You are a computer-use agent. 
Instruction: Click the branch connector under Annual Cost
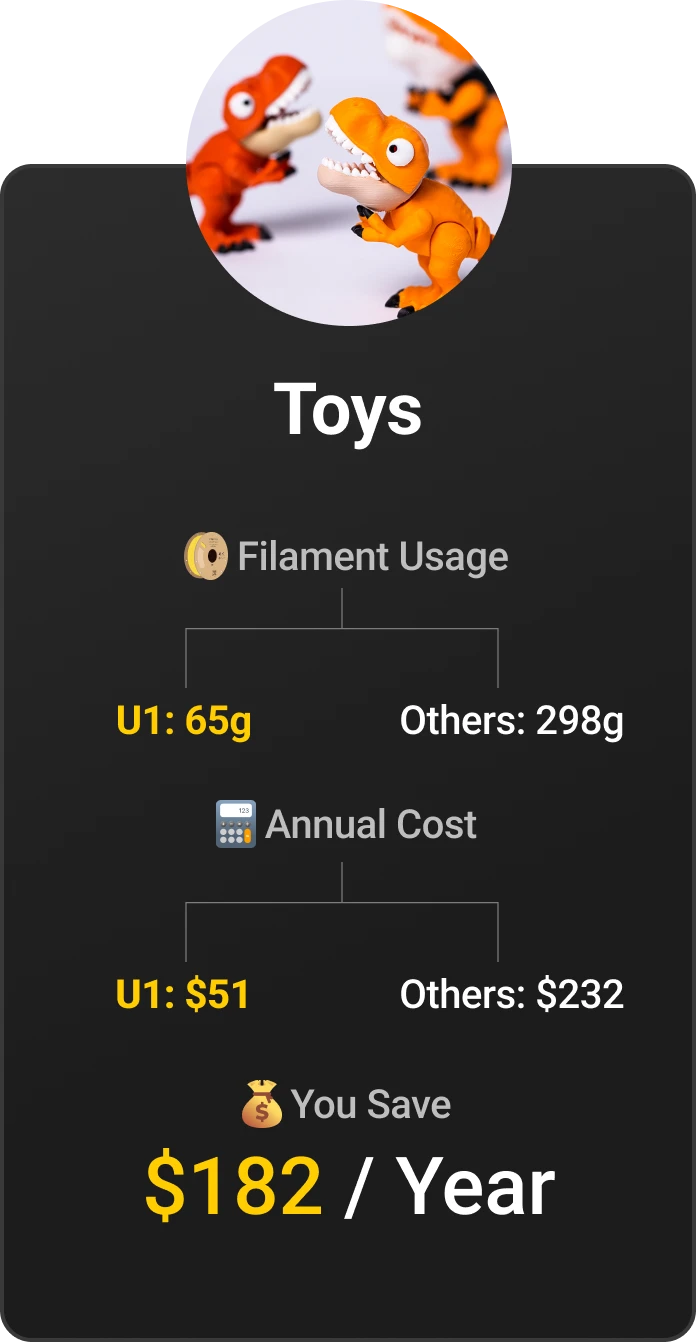342,903
